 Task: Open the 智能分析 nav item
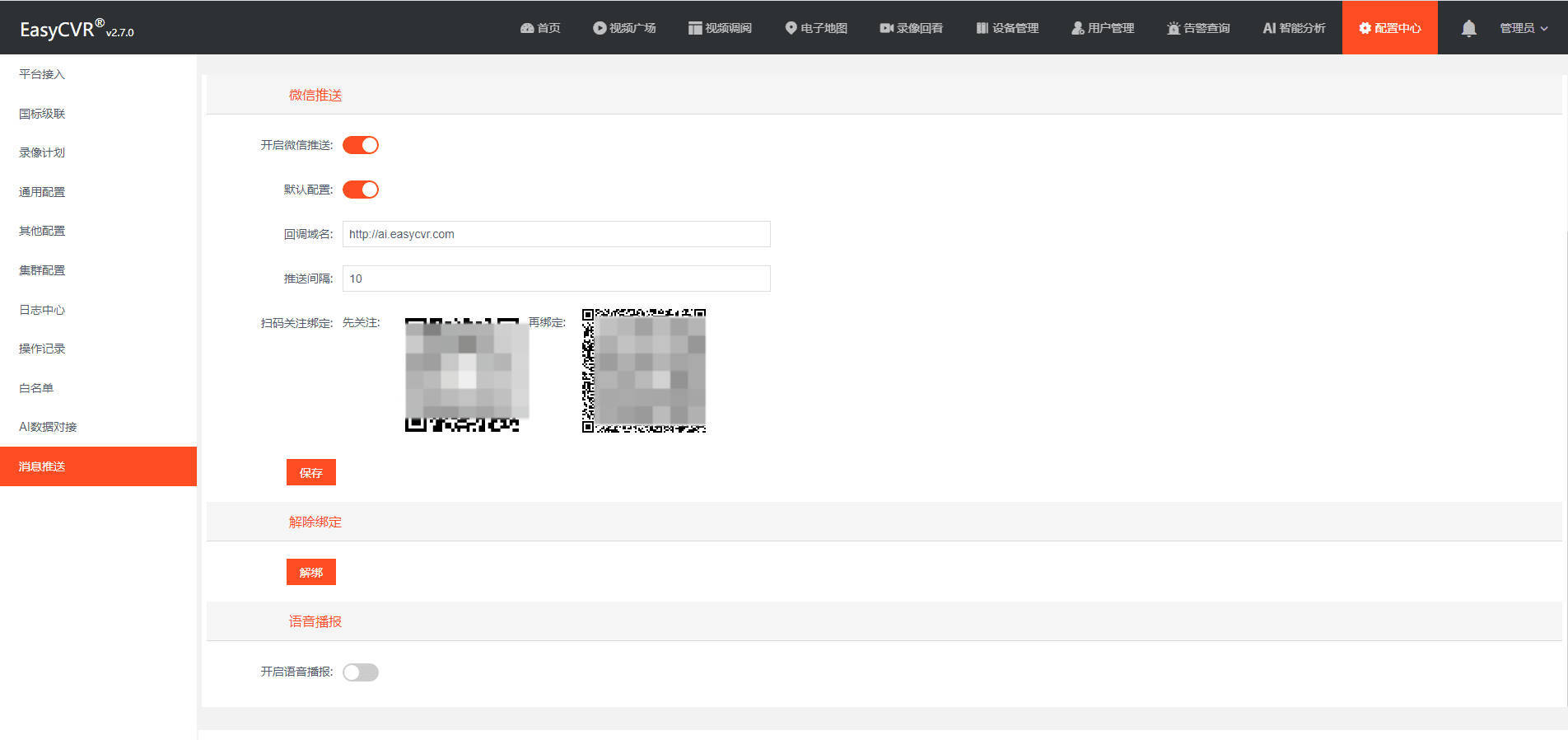coord(1295,28)
